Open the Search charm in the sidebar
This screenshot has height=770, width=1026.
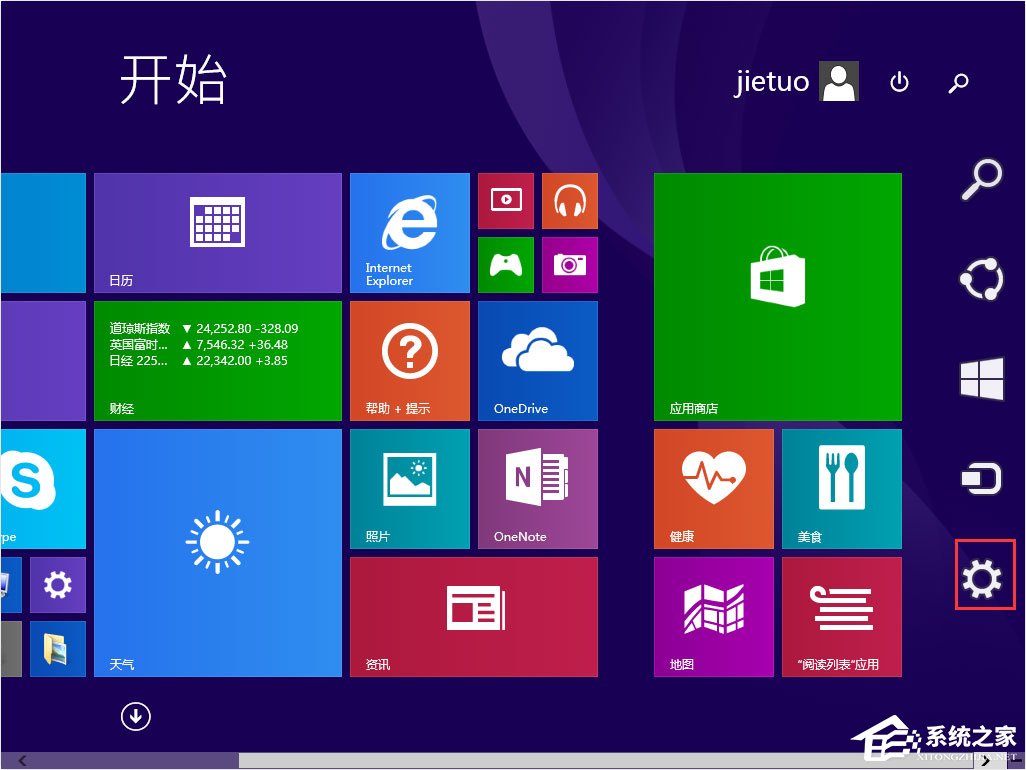(x=981, y=180)
